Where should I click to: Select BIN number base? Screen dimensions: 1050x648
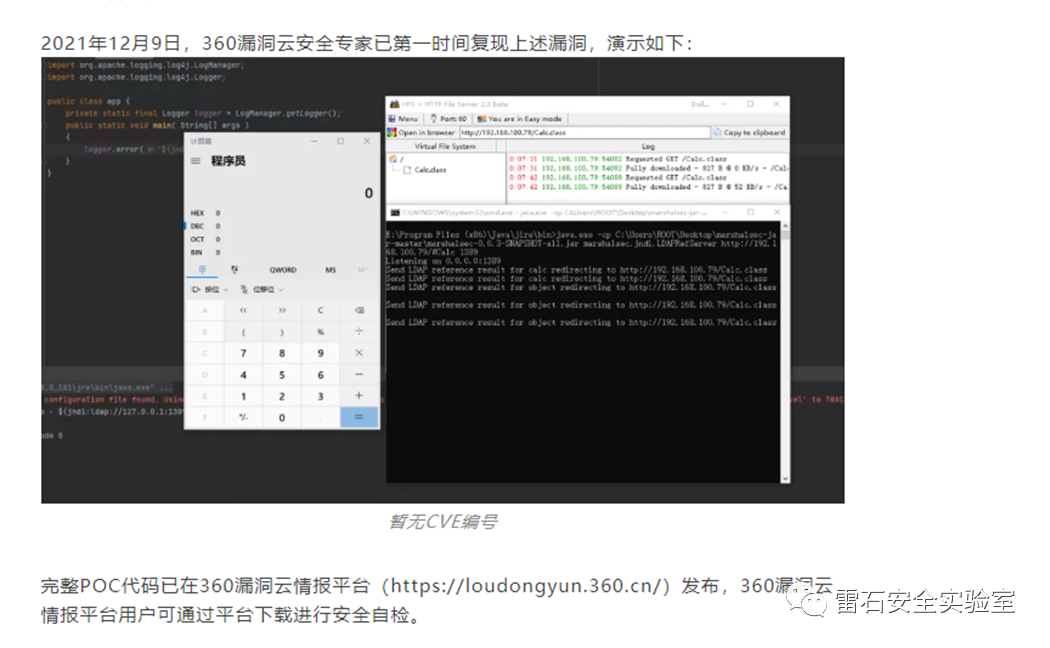196,252
